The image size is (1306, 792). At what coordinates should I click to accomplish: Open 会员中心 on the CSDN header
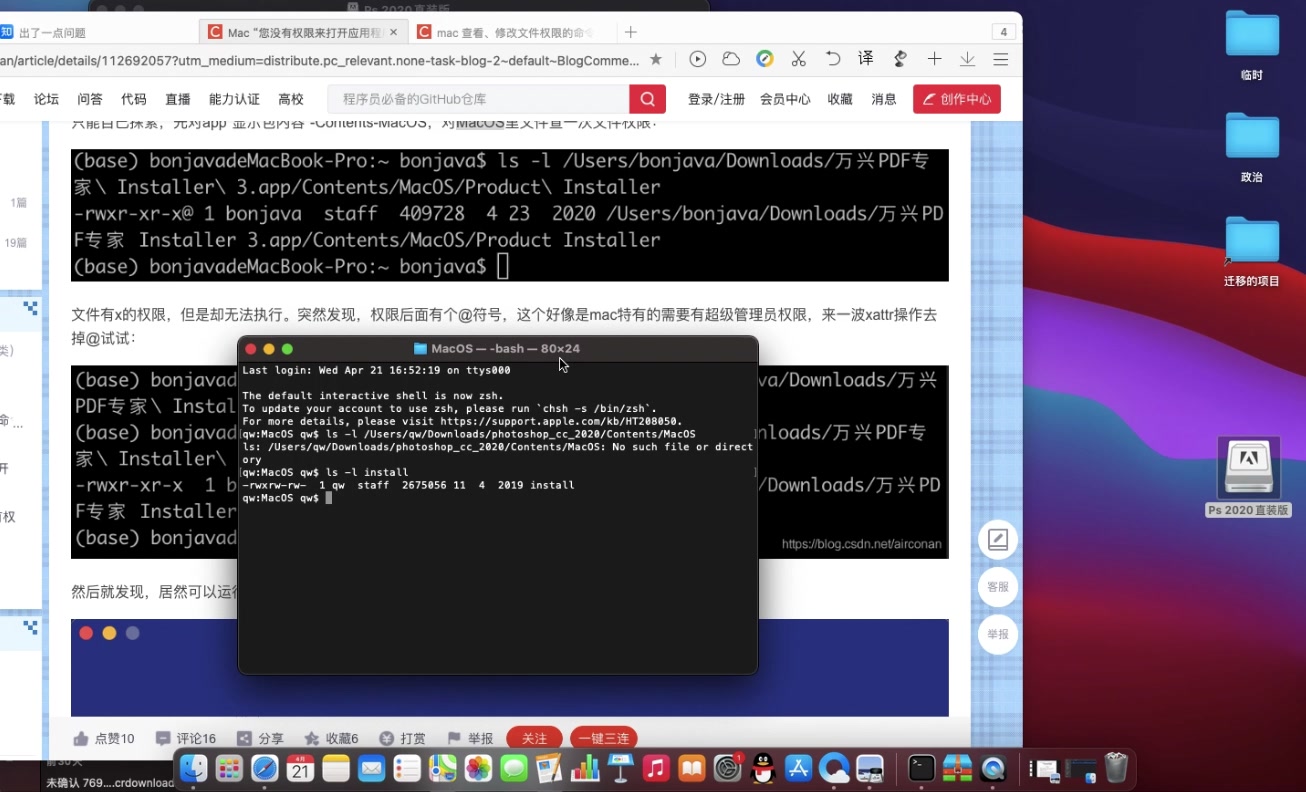pos(785,99)
